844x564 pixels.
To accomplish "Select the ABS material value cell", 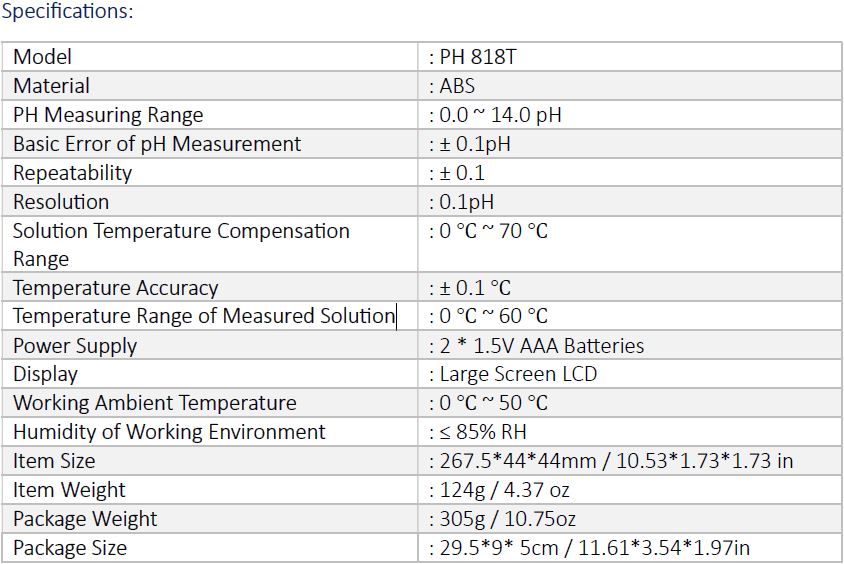I will [630, 86].
